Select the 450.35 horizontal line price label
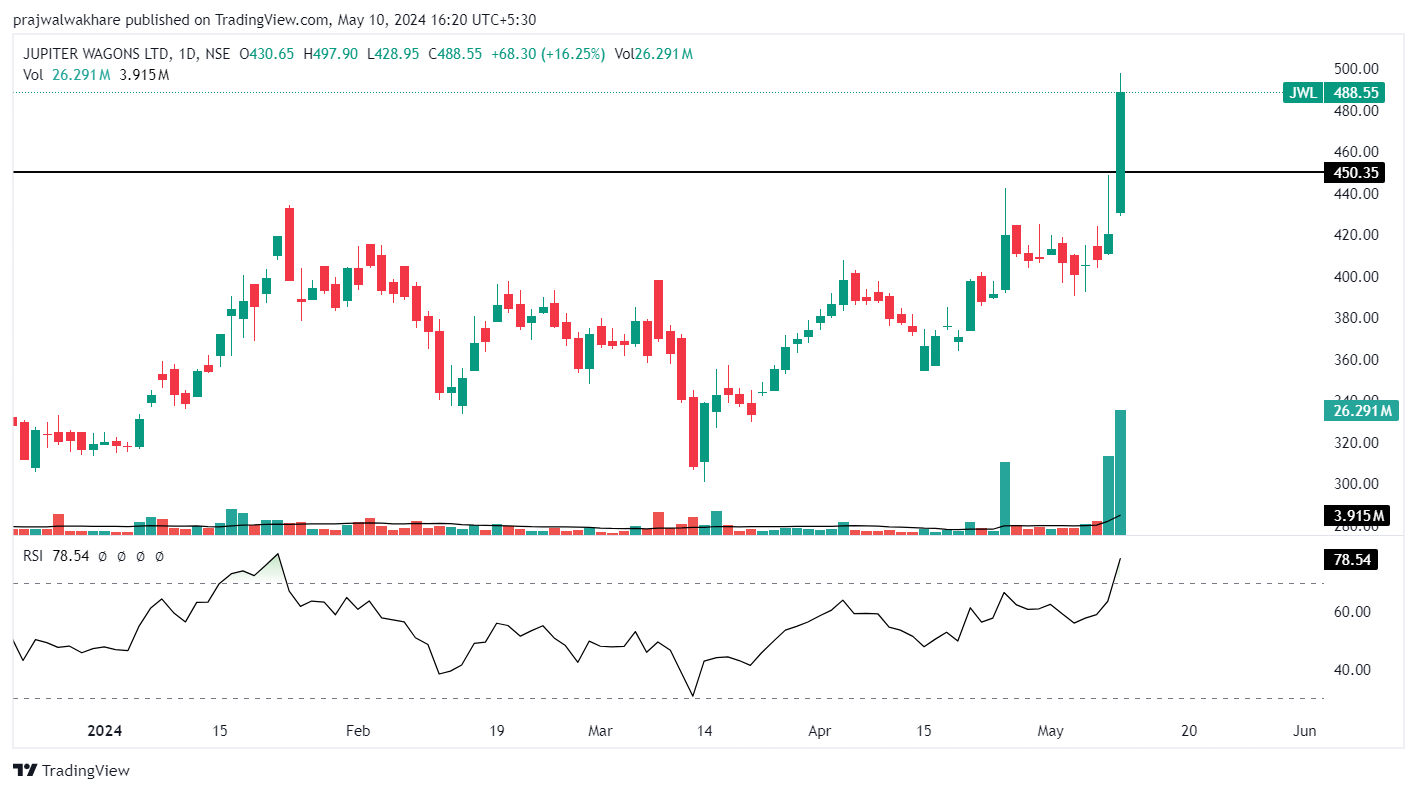 (1354, 173)
